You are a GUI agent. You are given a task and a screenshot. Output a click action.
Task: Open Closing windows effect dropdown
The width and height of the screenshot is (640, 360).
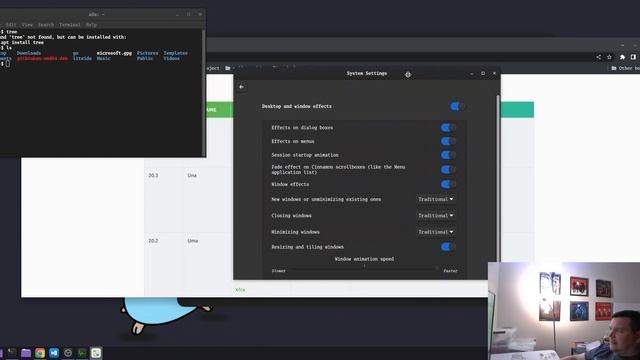point(436,216)
